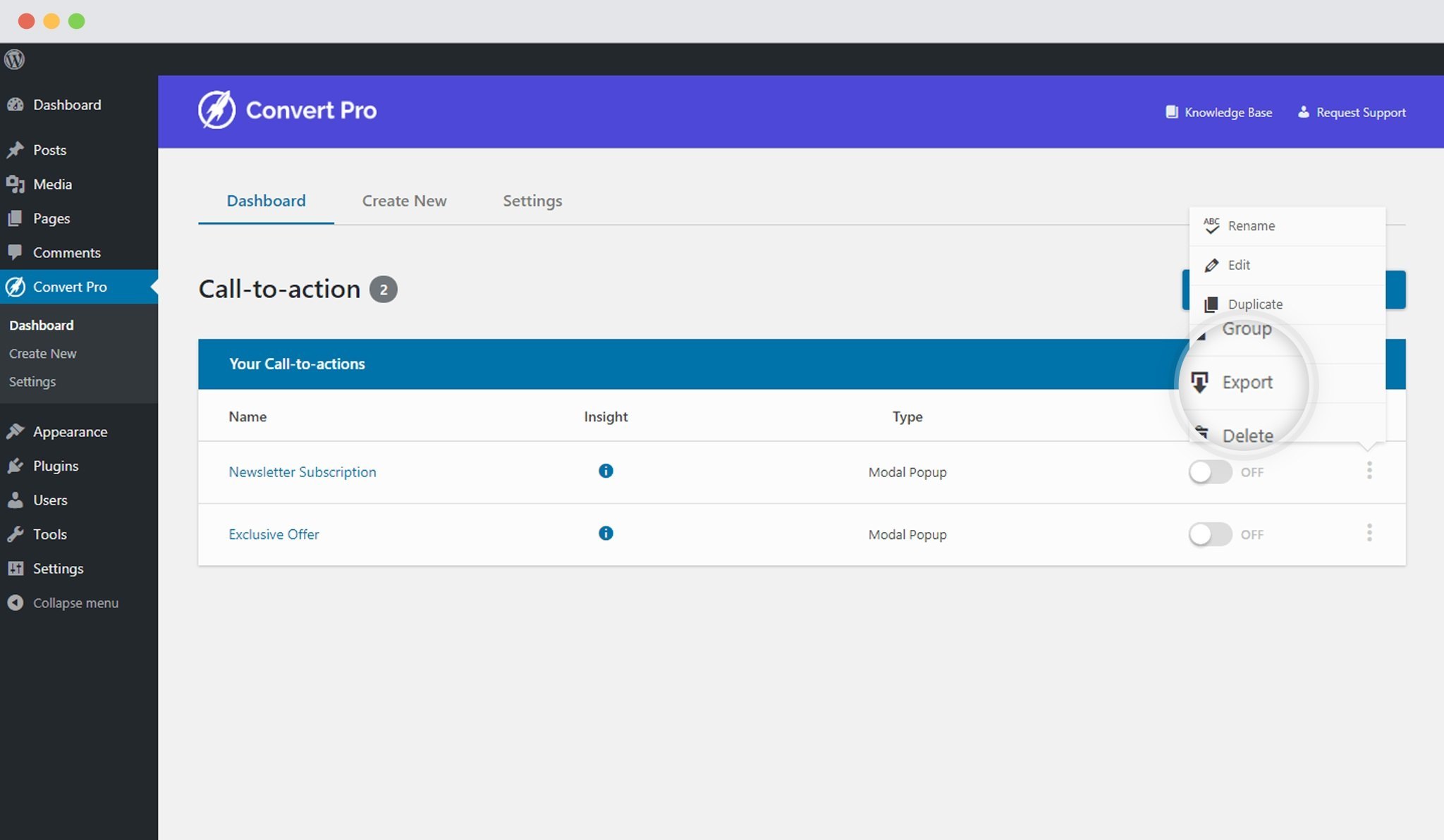Select Convert Pro in sidebar
The width and height of the screenshot is (1444, 840).
coord(70,287)
